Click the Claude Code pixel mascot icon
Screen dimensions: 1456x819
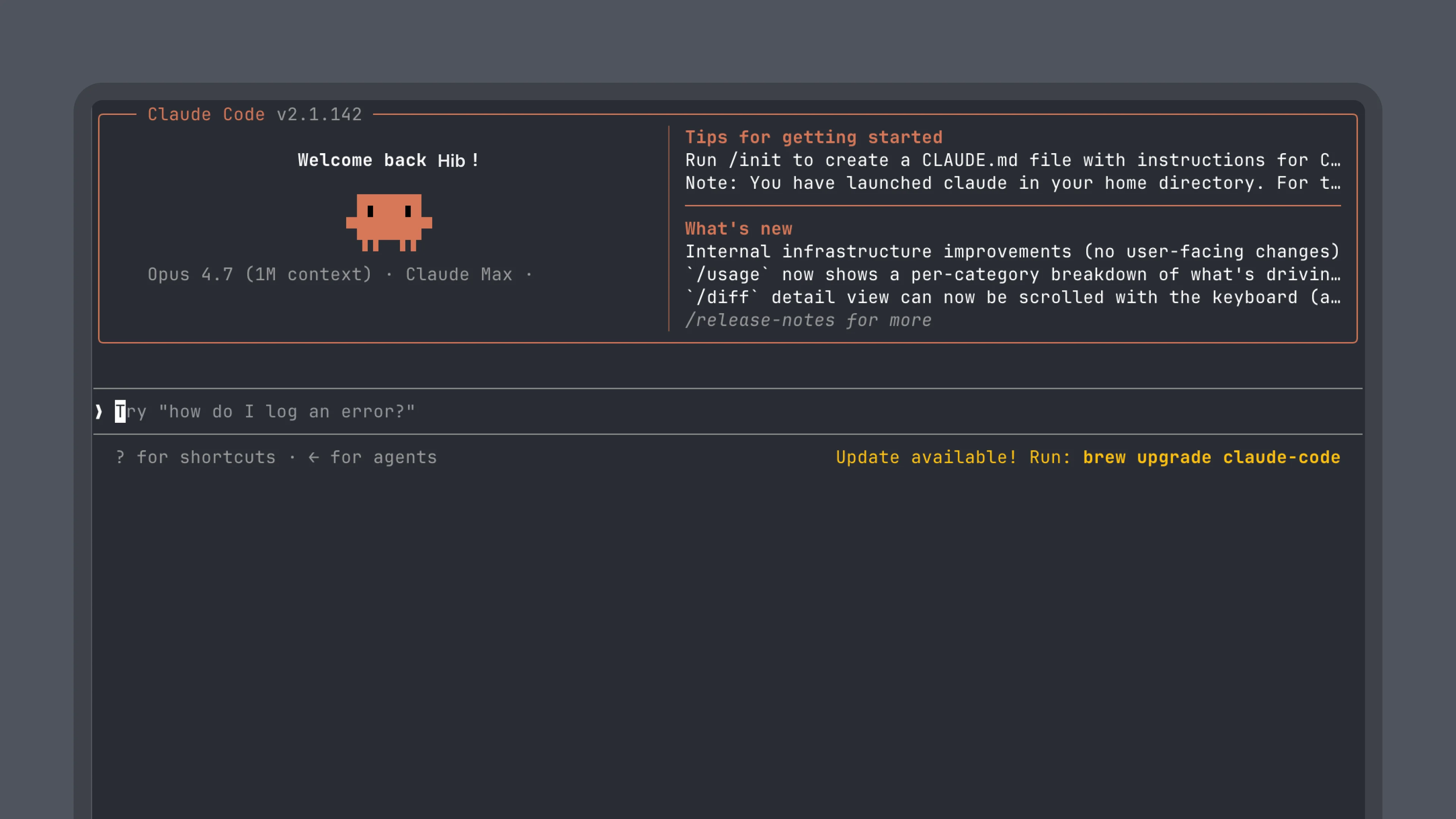(x=389, y=222)
